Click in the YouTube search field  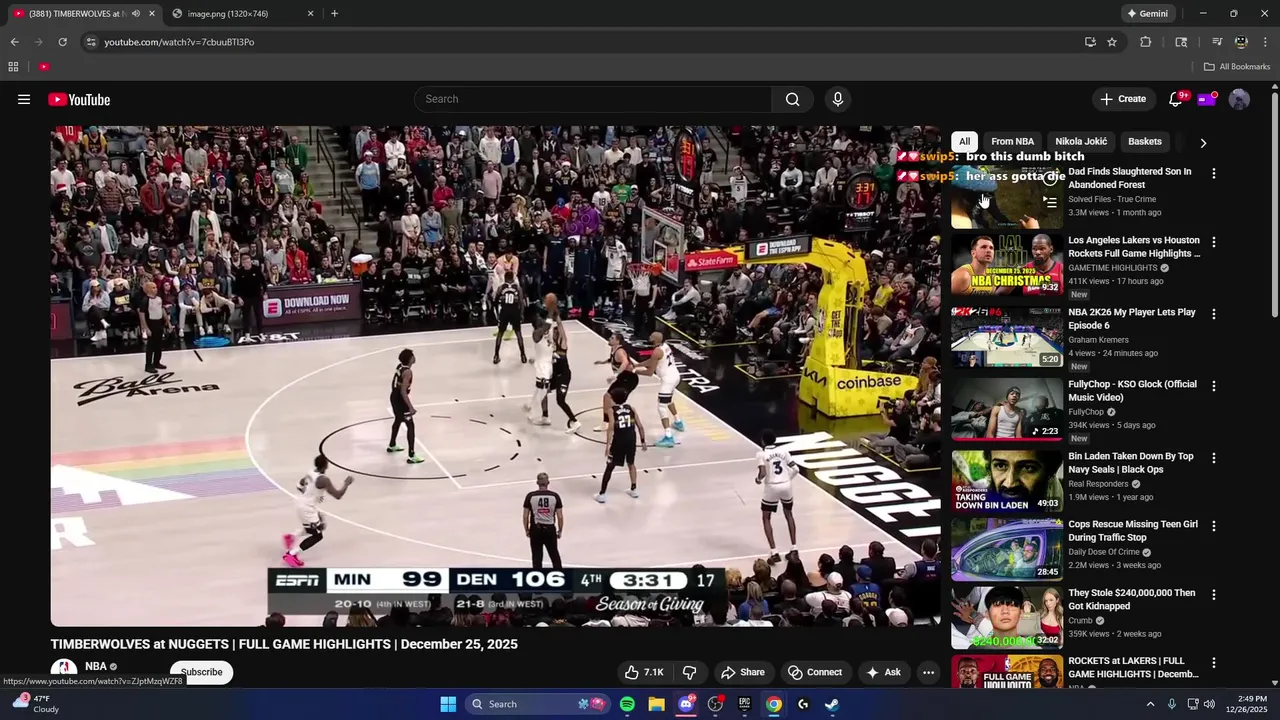(592, 99)
